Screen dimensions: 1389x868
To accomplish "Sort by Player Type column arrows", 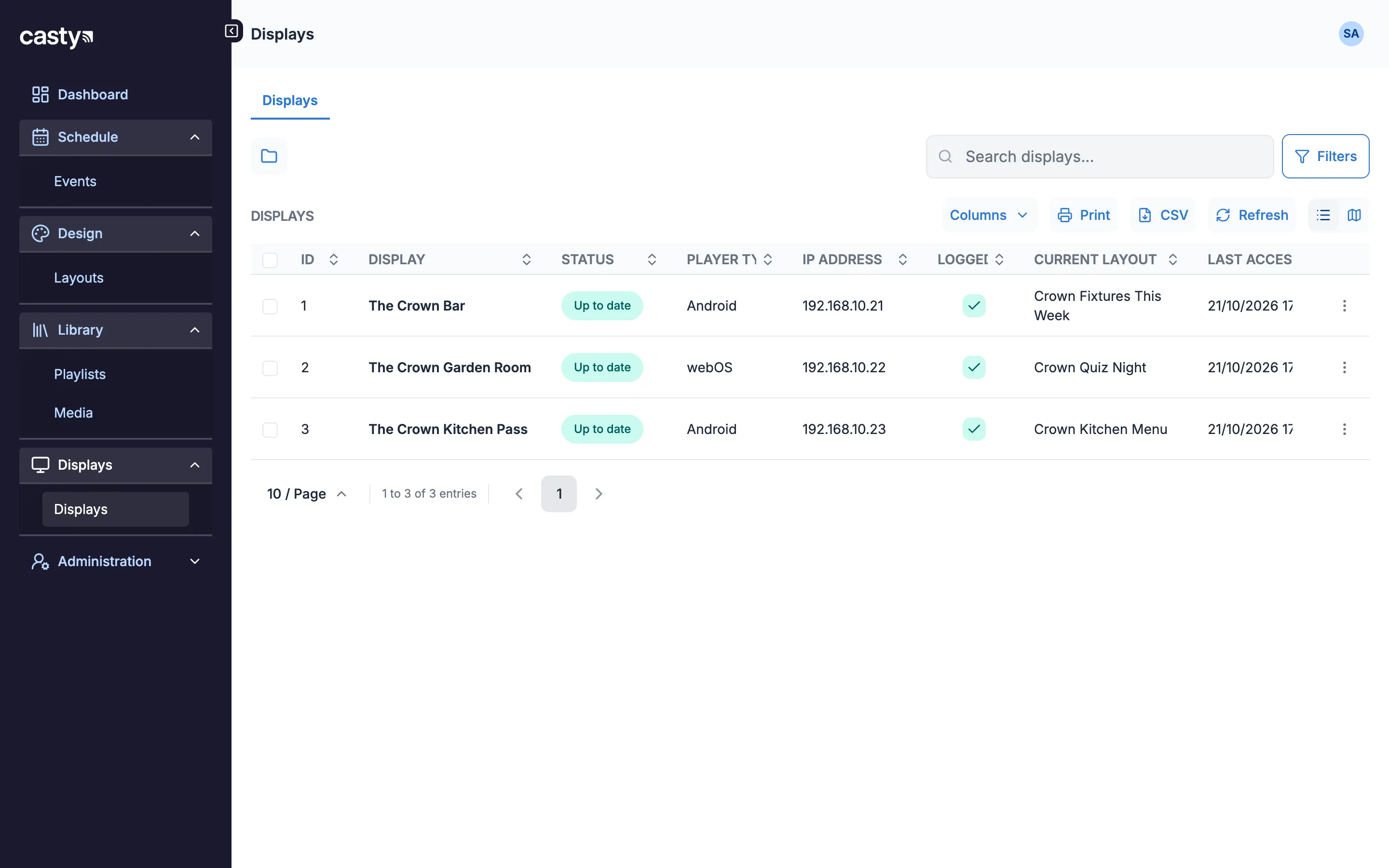I will 767,259.
